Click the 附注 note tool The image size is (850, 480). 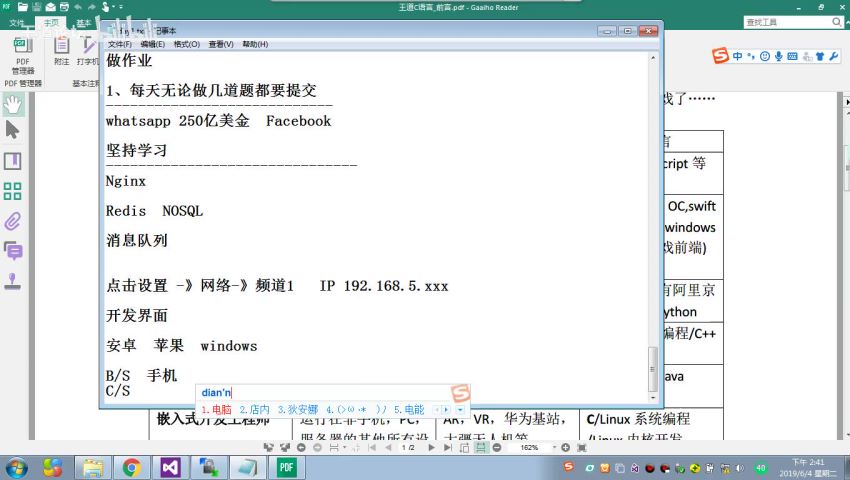click(62, 52)
